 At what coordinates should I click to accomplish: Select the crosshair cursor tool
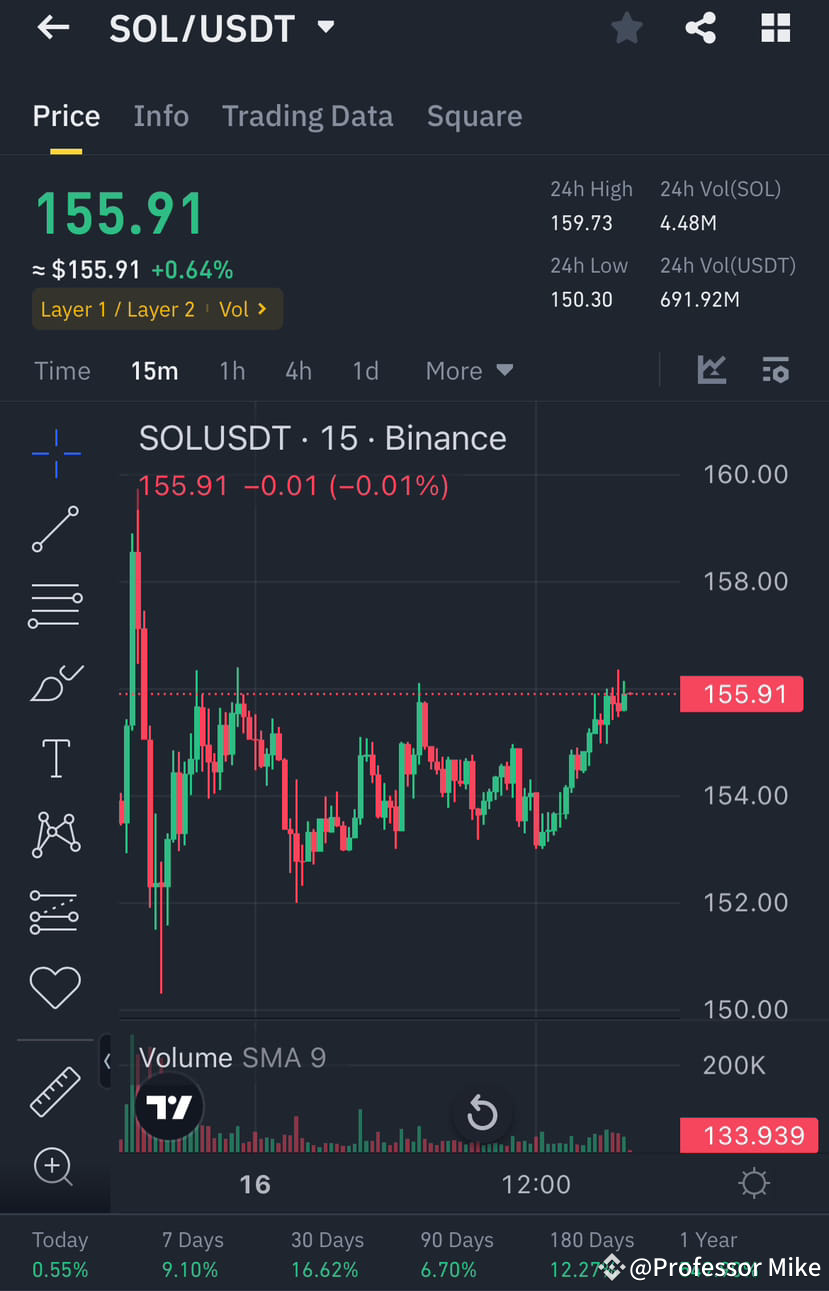click(x=55, y=453)
